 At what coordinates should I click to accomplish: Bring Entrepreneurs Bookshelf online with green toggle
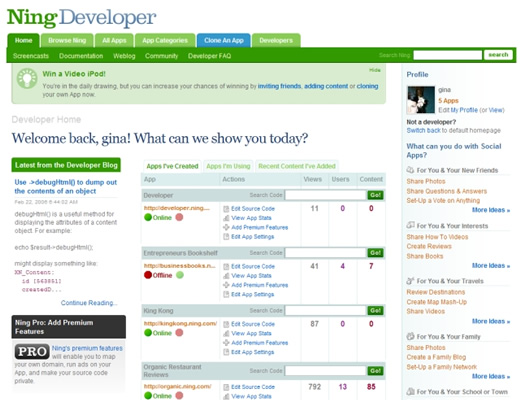coord(180,275)
